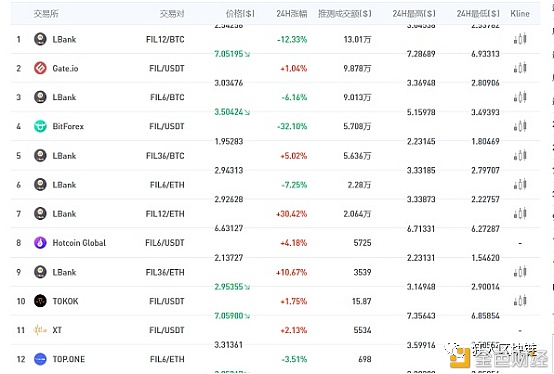The height and width of the screenshot is (374, 554).
Task: Sort by 价格($) column header
Action: tap(240, 14)
